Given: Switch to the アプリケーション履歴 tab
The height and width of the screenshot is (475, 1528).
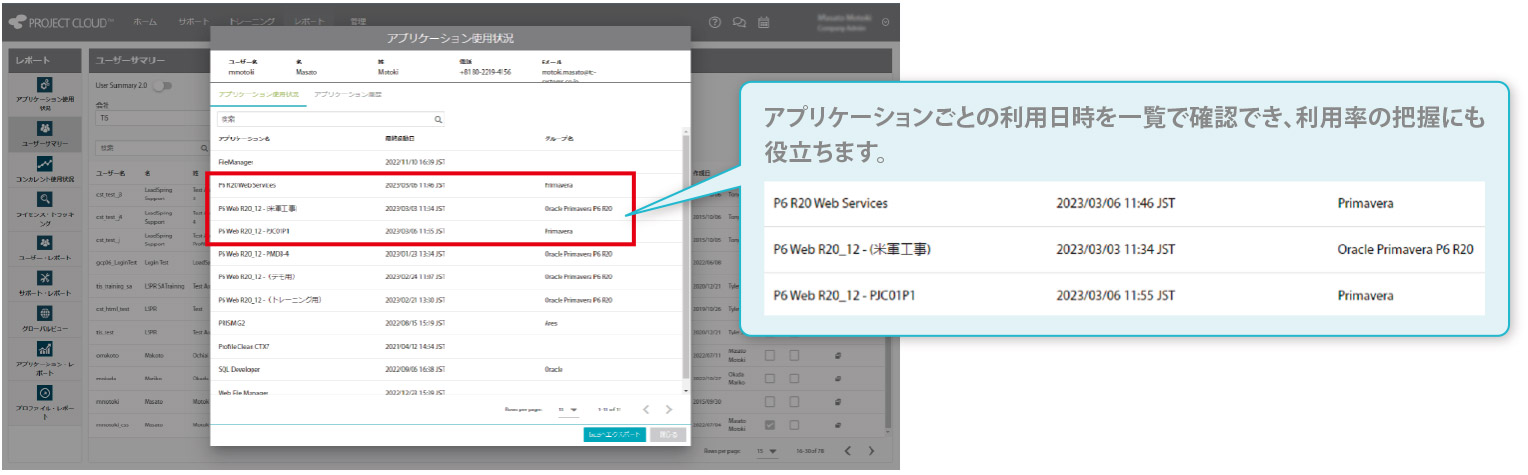Looking at the screenshot, I should click(347, 94).
